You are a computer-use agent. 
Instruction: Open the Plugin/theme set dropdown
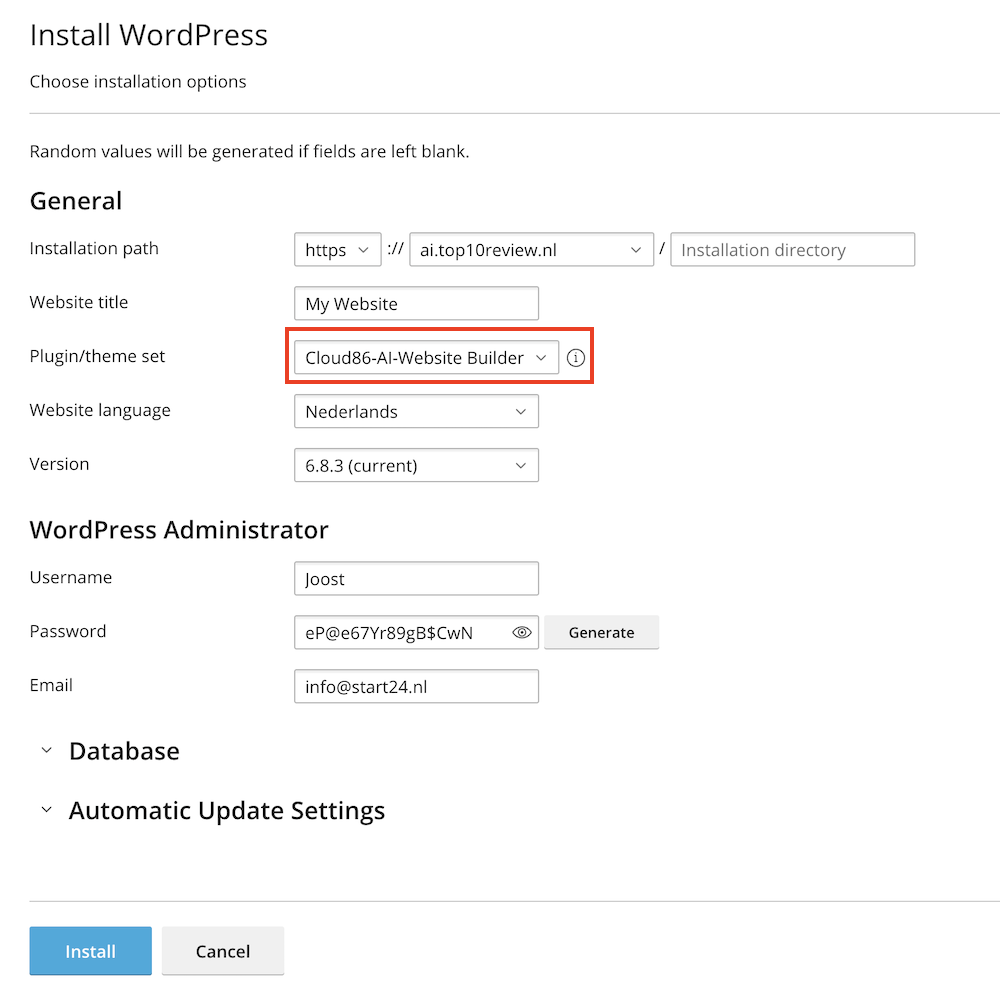pos(426,358)
